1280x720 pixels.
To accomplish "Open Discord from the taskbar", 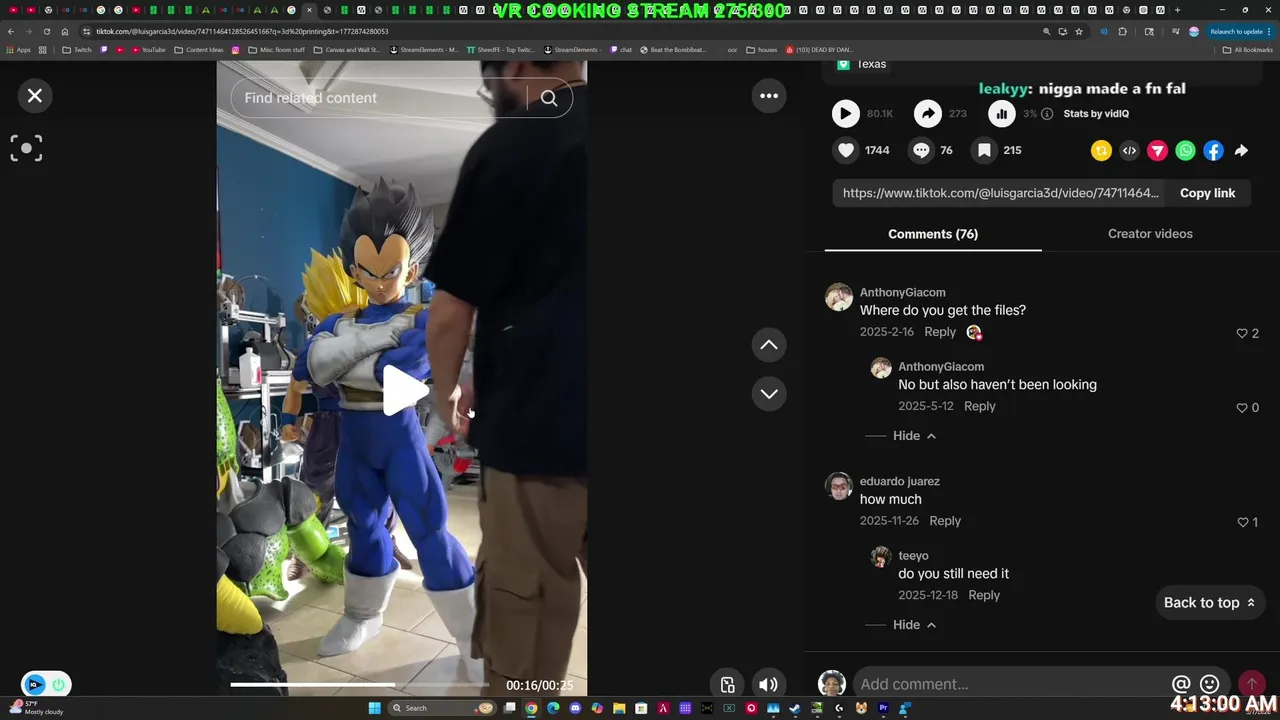I will coord(575,708).
